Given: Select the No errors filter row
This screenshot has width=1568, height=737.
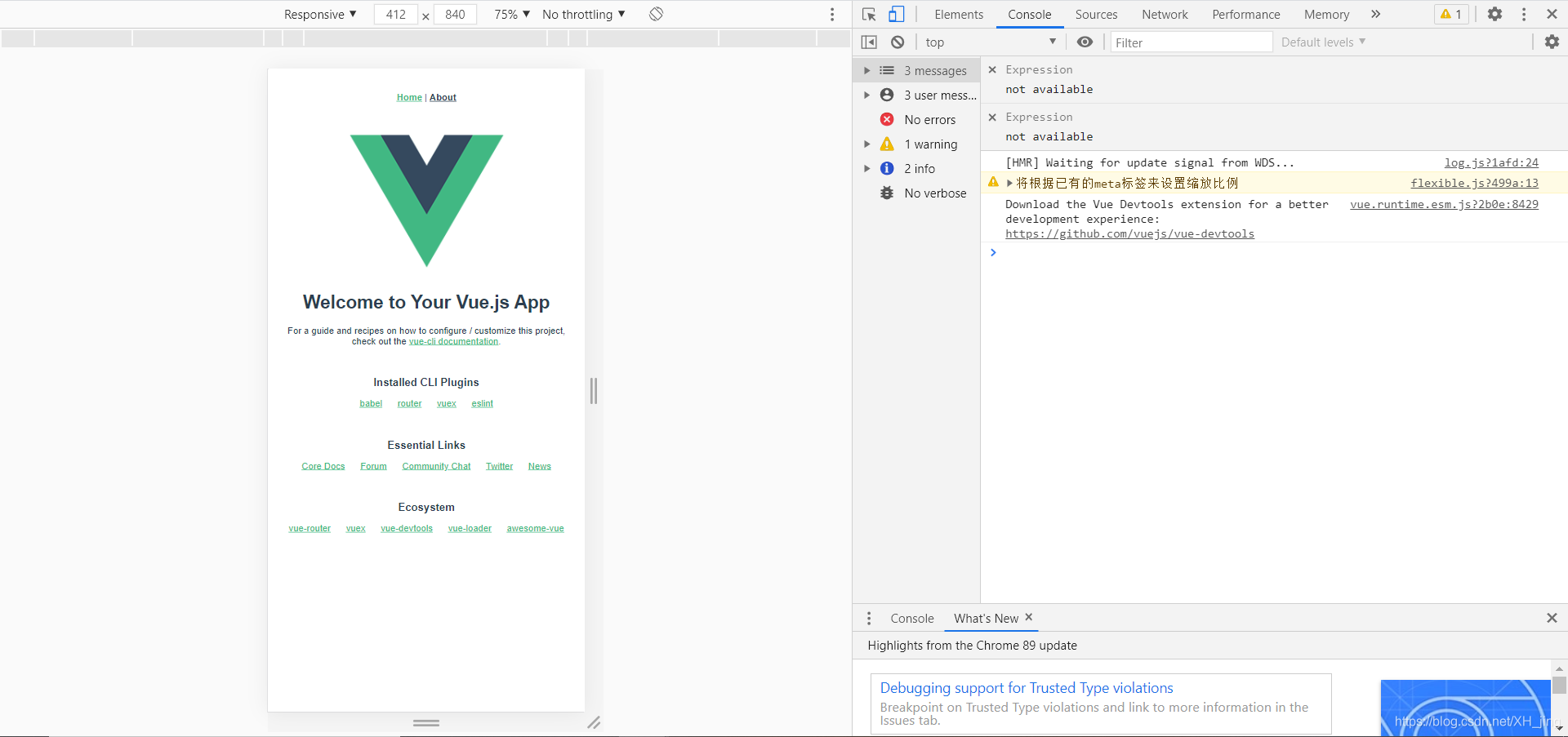Looking at the screenshot, I should pos(916,120).
